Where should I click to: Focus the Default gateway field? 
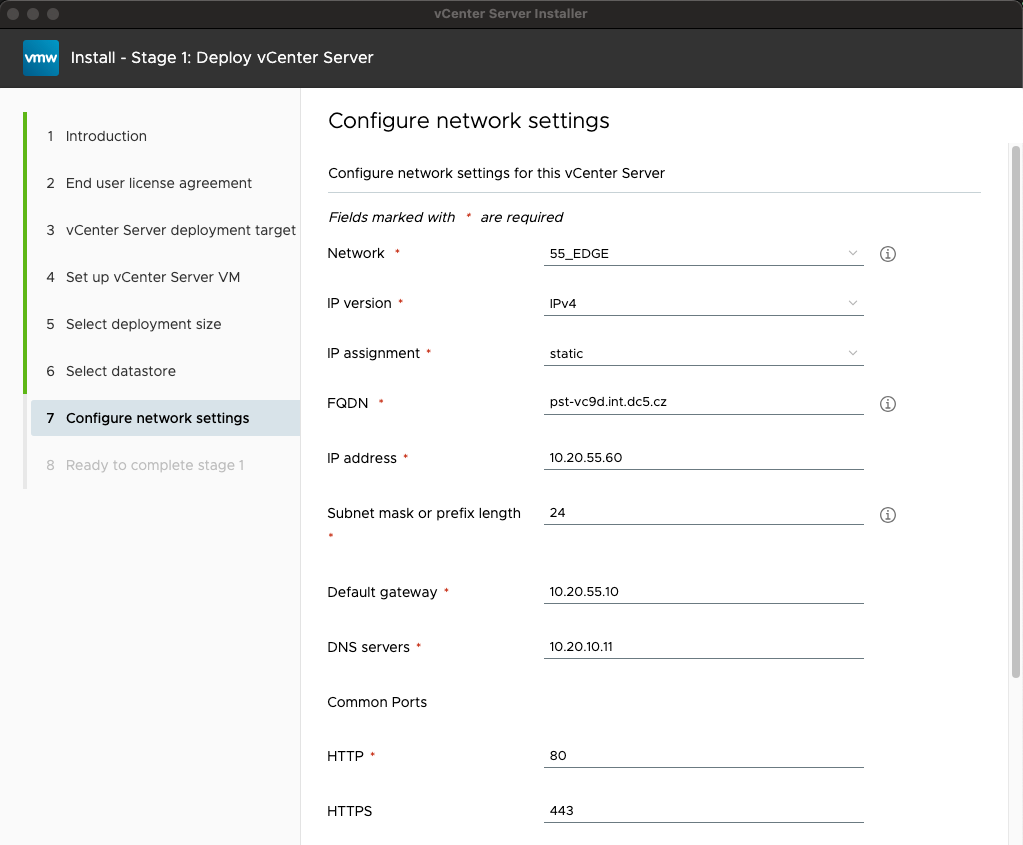[x=703, y=592]
